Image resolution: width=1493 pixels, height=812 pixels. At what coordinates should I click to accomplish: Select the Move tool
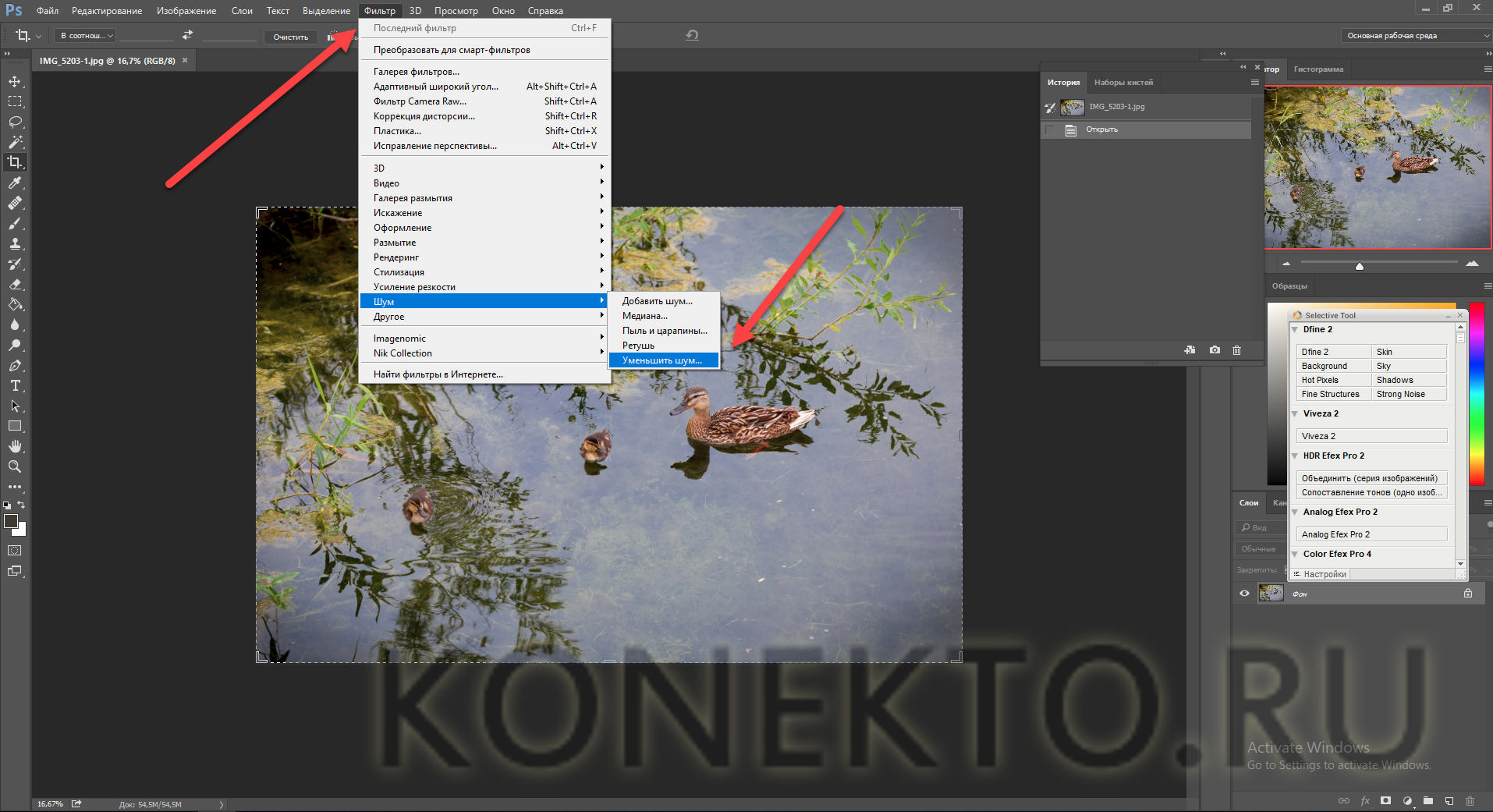pyautogui.click(x=15, y=81)
